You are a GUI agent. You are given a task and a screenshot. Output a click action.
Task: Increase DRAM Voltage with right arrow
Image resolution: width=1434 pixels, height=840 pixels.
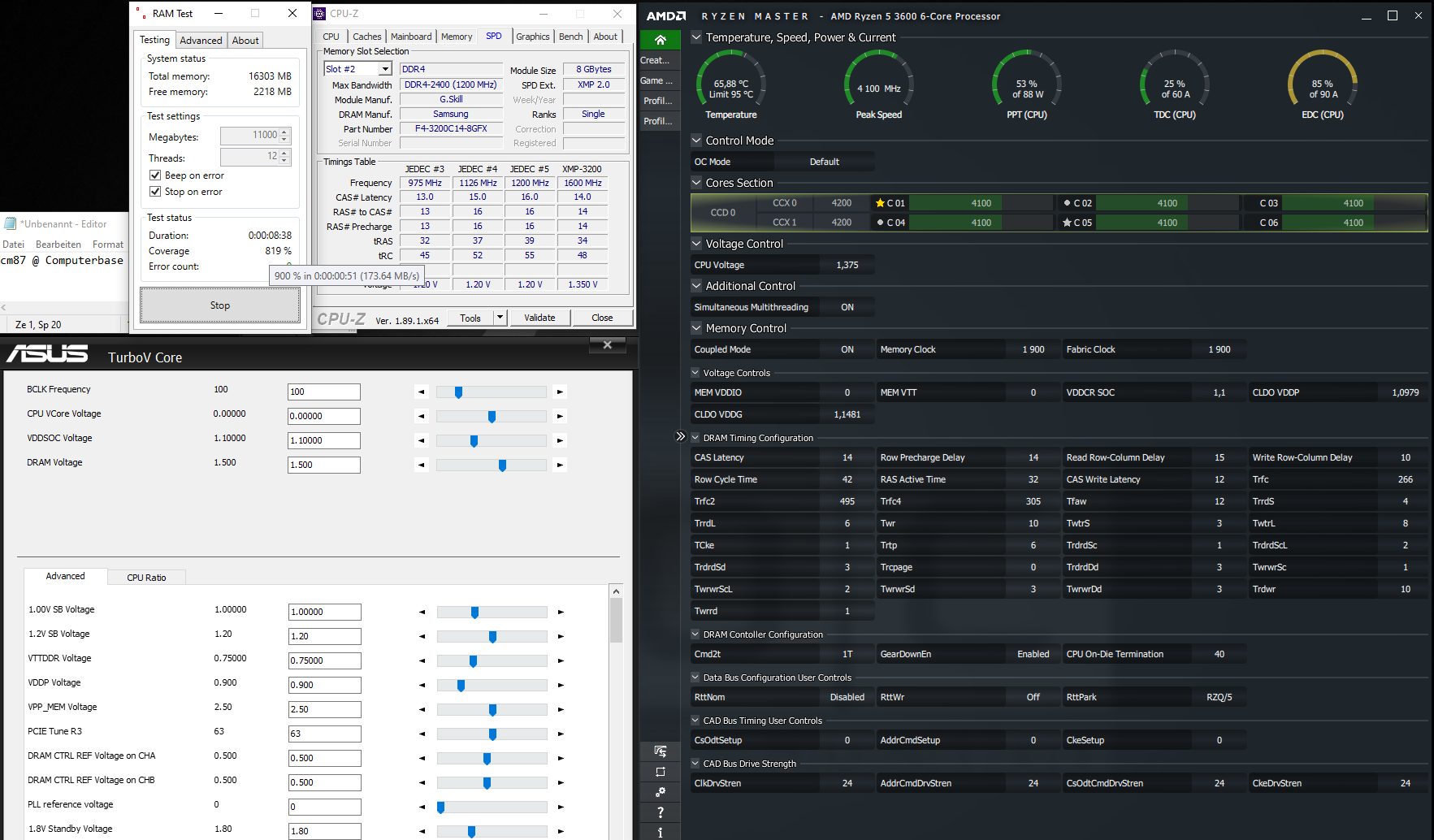(560, 465)
